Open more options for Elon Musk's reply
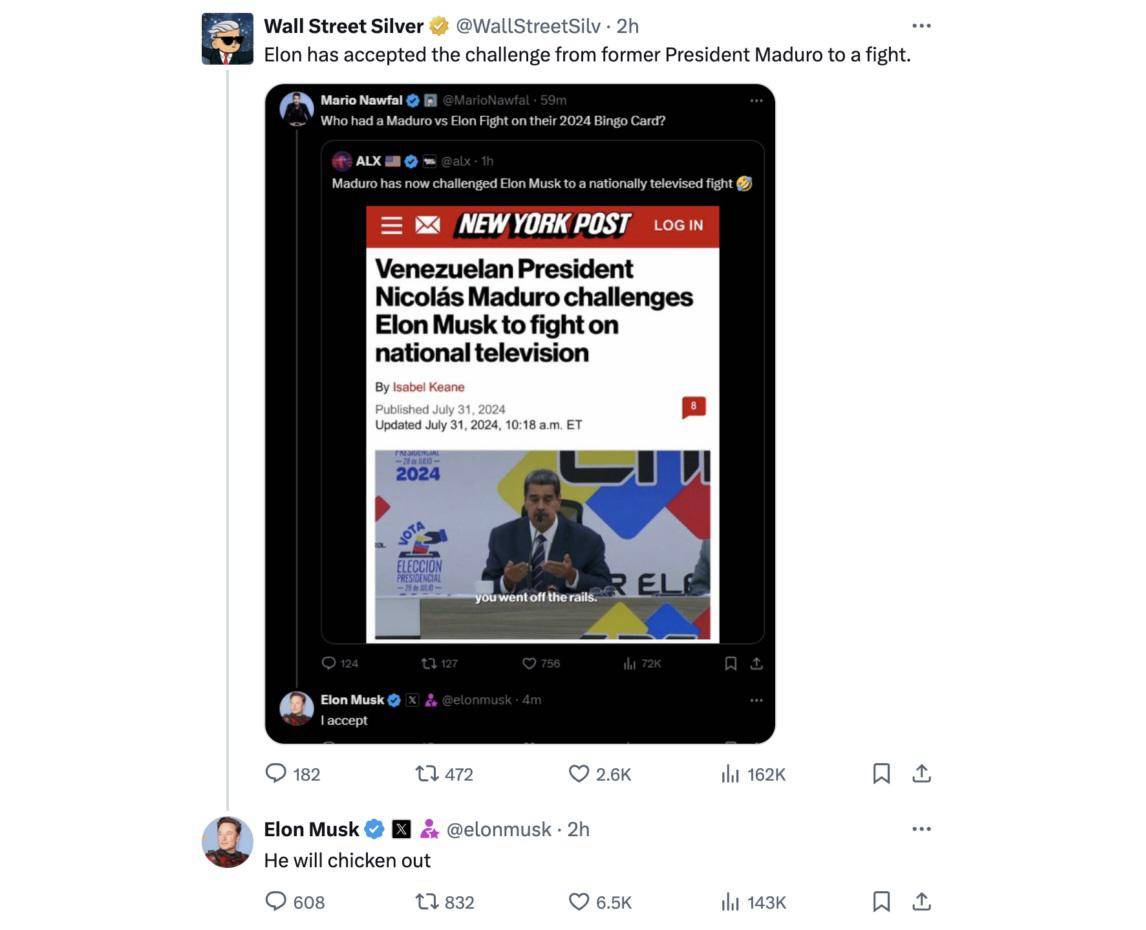This screenshot has width=1146, height=930. point(922,829)
